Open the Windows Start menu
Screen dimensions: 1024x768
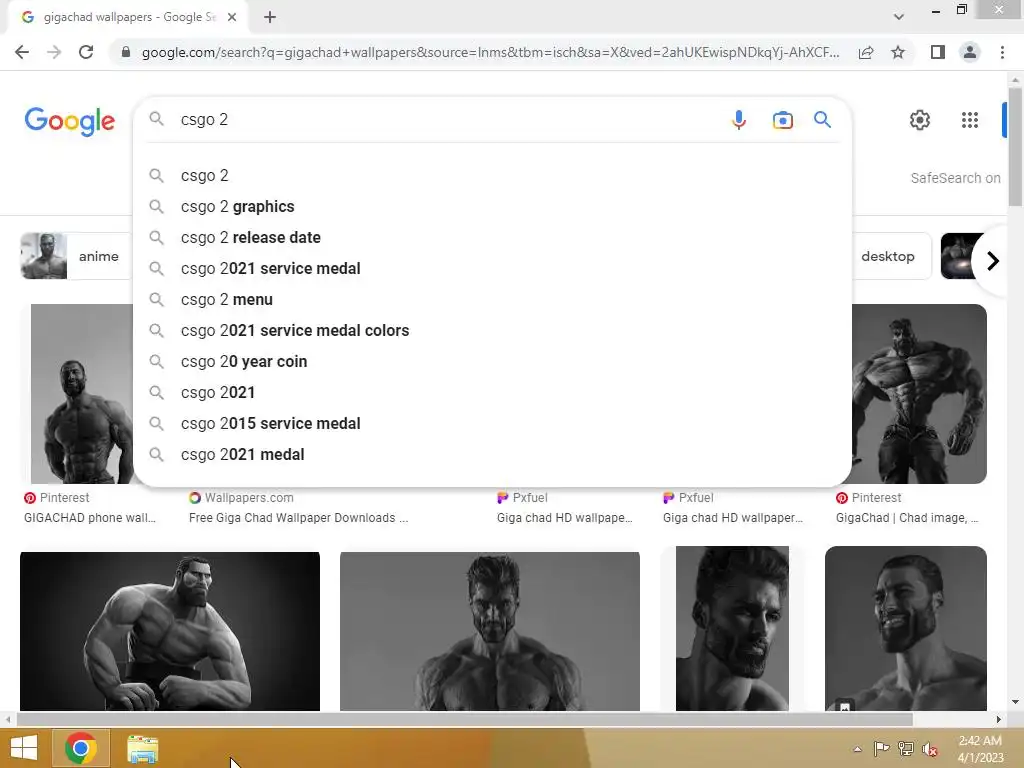click(x=24, y=748)
